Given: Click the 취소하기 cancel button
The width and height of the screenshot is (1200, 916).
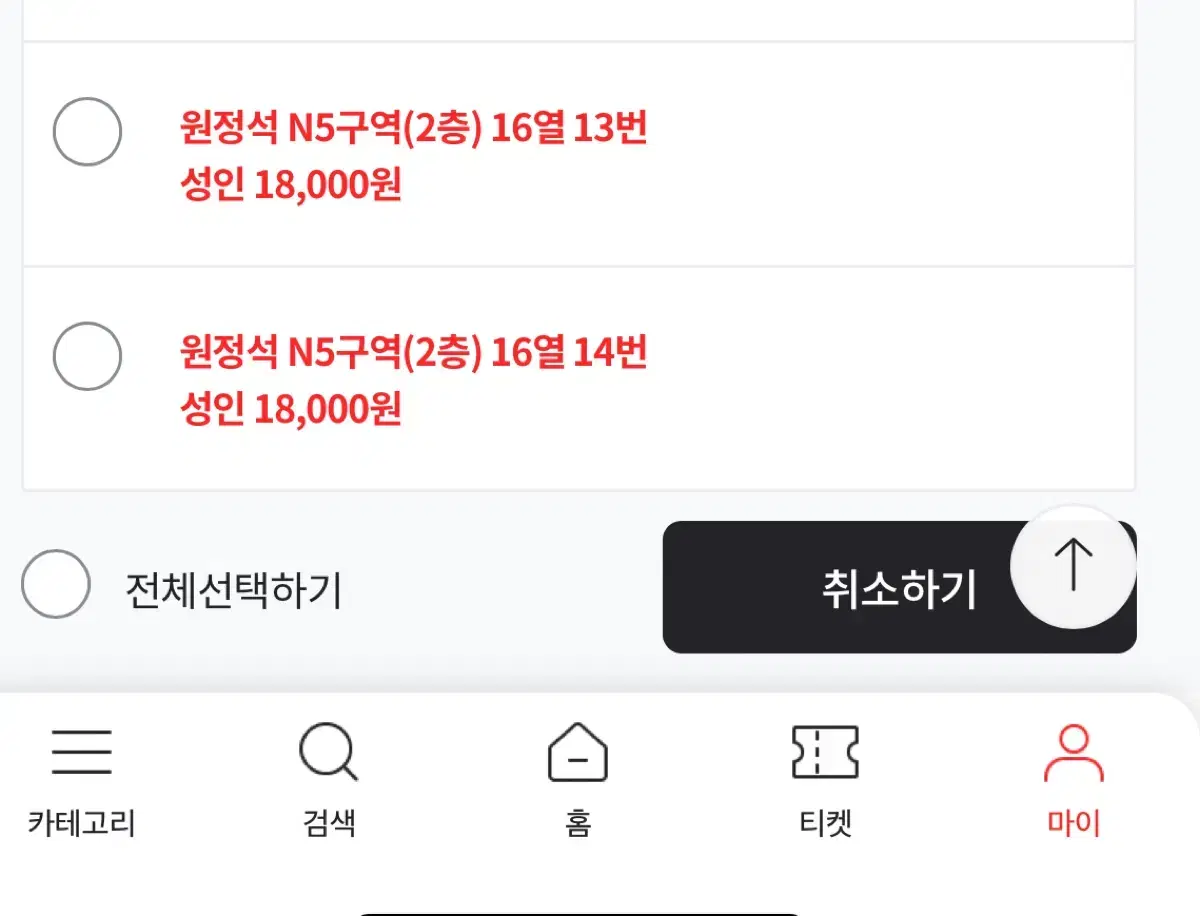Looking at the screenshot, I should pos(899,587).
